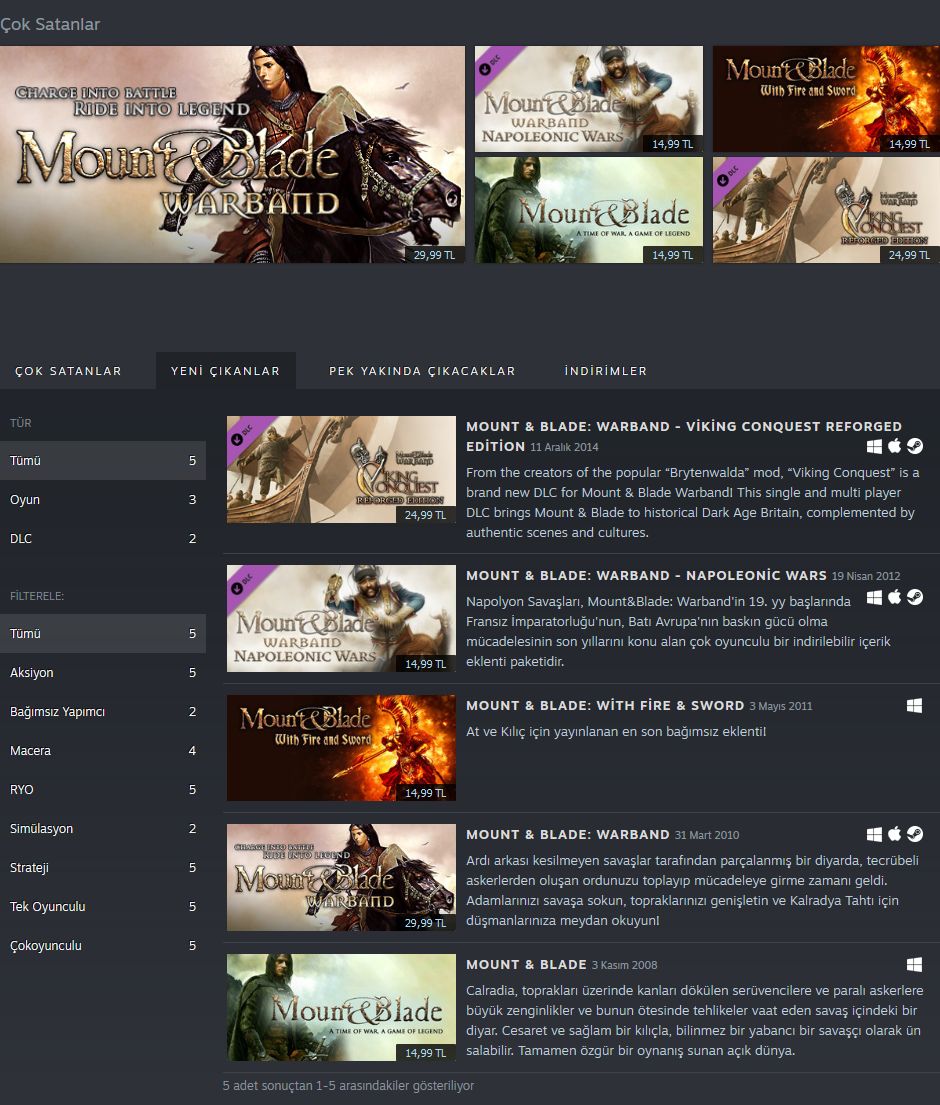This screenshot has width=940, height=1105.
Task: Click Napoleonic Wars list thumbnail
Action: 341,618
